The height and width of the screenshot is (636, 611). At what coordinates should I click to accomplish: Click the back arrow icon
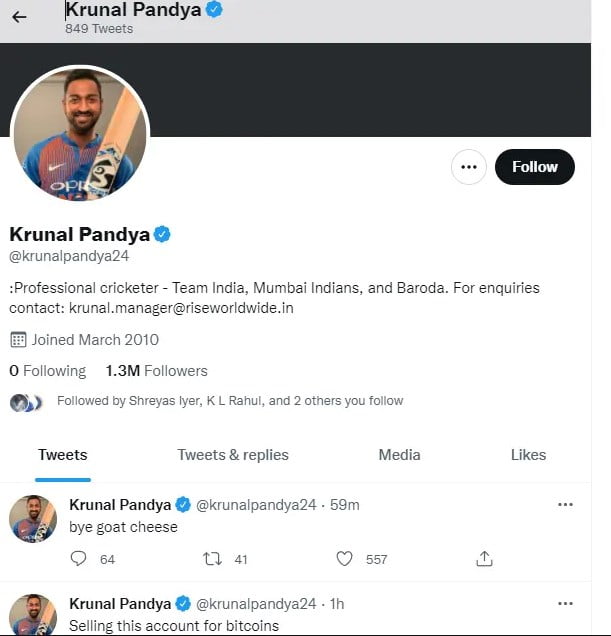[19, 17]
